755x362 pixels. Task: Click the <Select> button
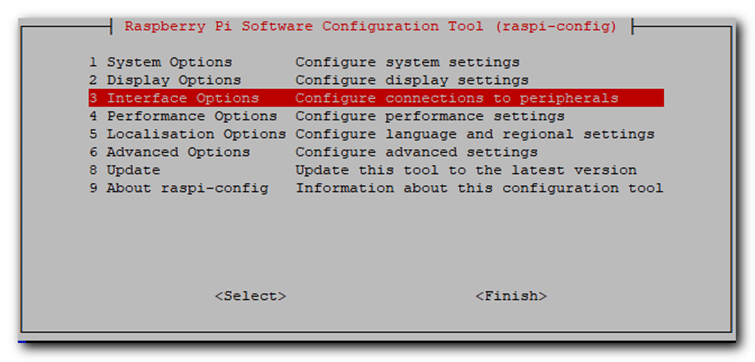point(250,296)
